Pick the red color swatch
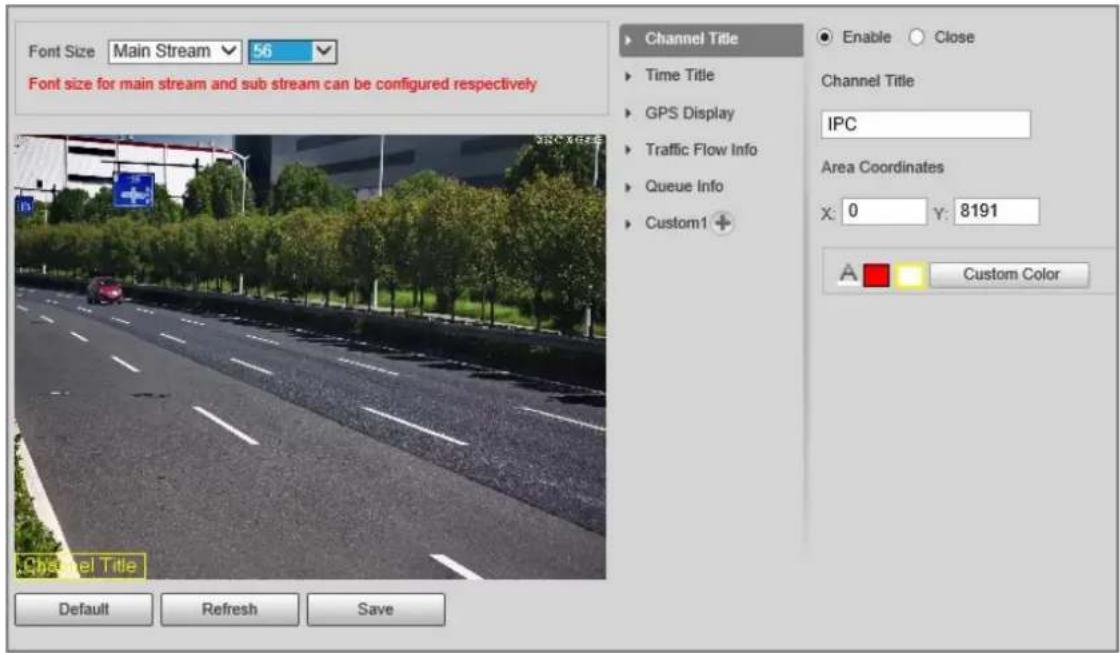The image size is (1120, 653). [x=876, y=275]
